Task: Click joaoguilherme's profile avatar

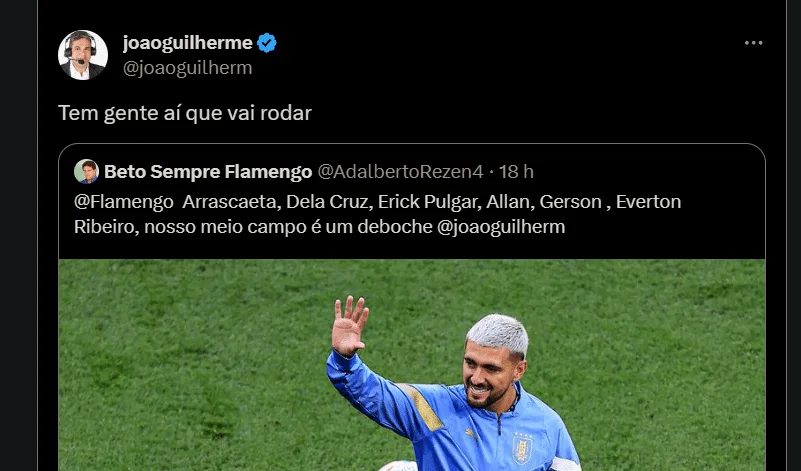Action: click(83, 55)
